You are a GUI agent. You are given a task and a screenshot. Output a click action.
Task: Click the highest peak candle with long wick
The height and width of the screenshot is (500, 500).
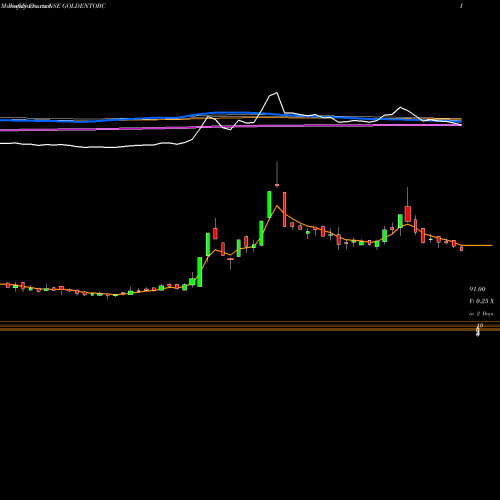277,175
